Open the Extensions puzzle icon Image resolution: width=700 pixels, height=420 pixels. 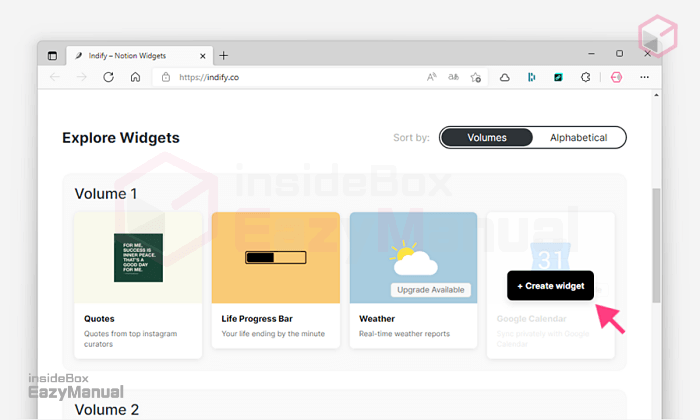click(585, 77)
